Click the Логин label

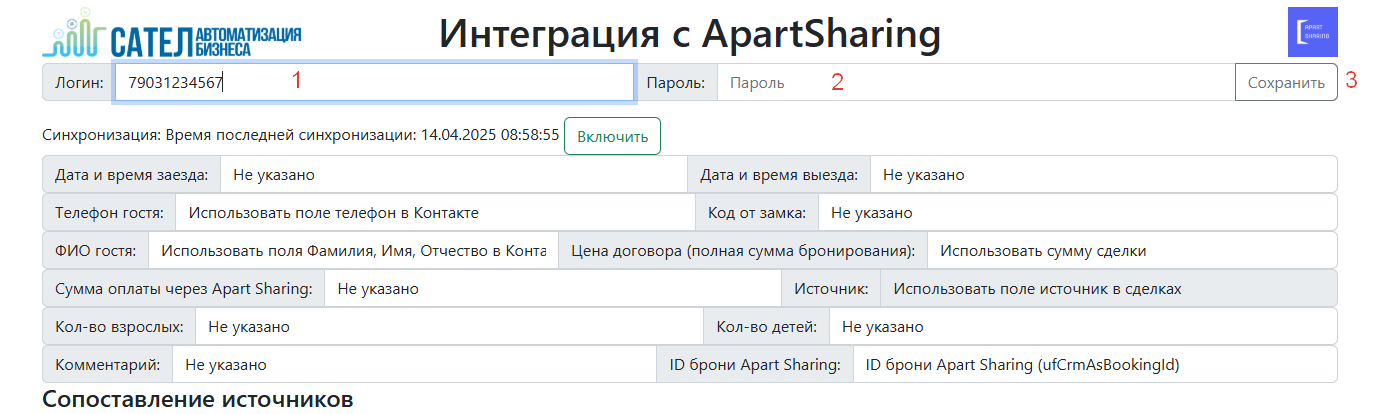pos(78,82)
